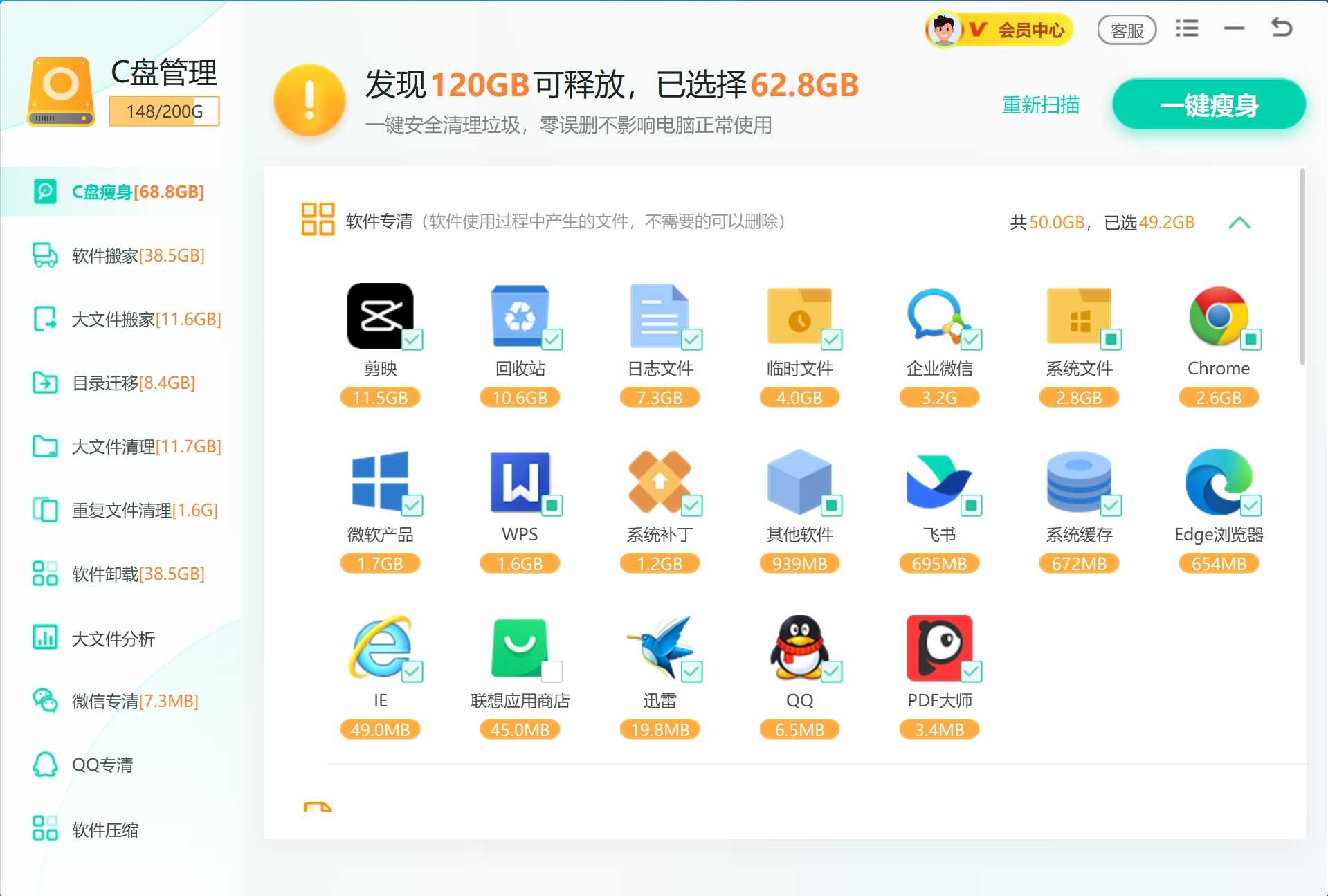The image size is (1328, 896).
Task: Click the Edge浏览器 icon
Action: (1219, 482)
